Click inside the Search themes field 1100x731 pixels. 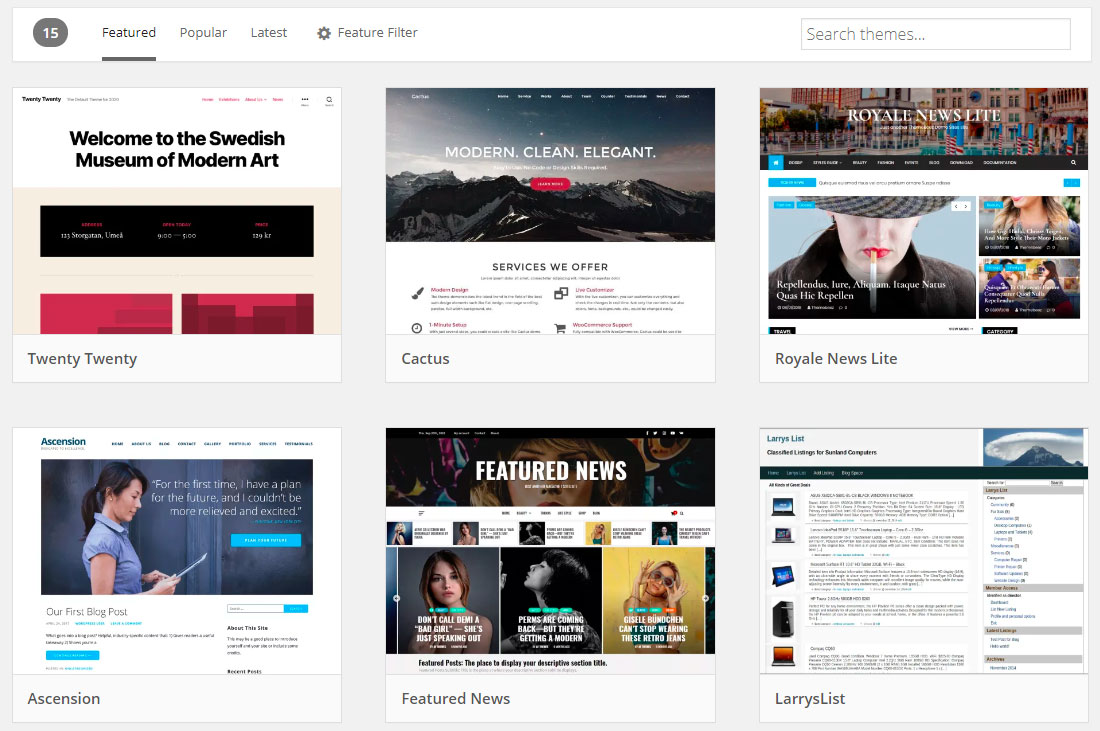pos(935,33)
